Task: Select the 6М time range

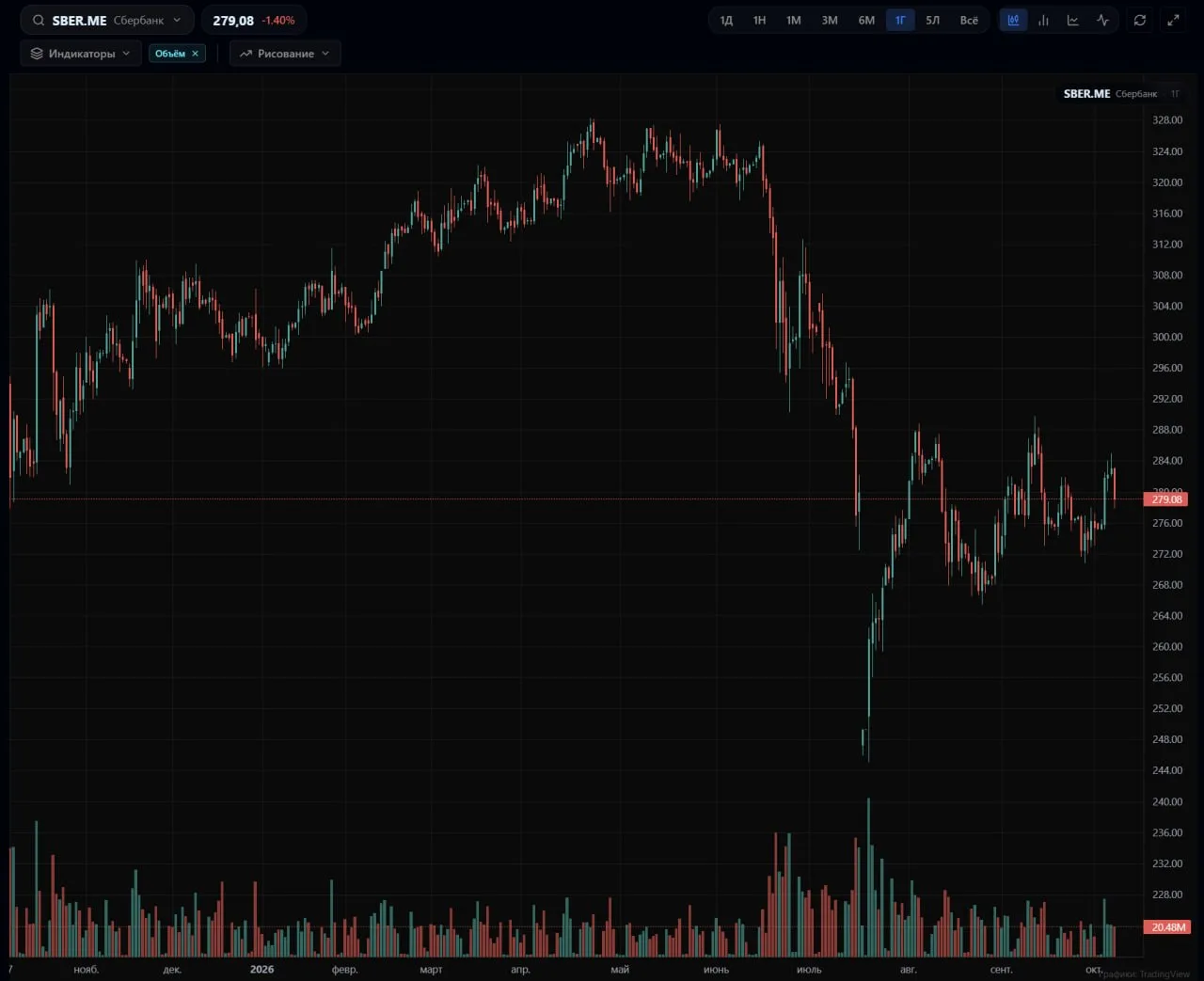Action: click(866, 20)
